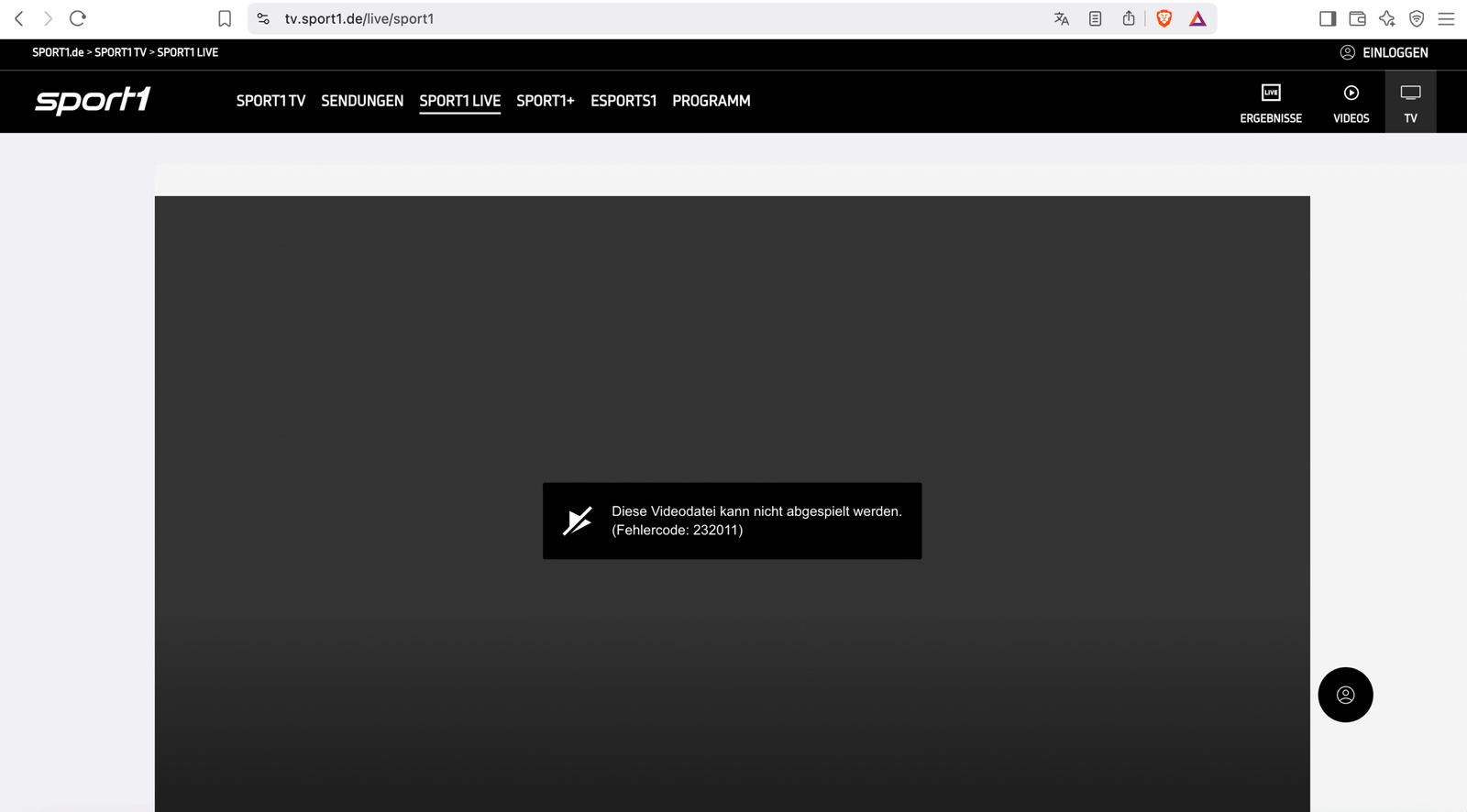This screenshot has height=812, width=1467.
Task: Click the SPORT1 LIVE breadcrumb link
Action: 187,52
